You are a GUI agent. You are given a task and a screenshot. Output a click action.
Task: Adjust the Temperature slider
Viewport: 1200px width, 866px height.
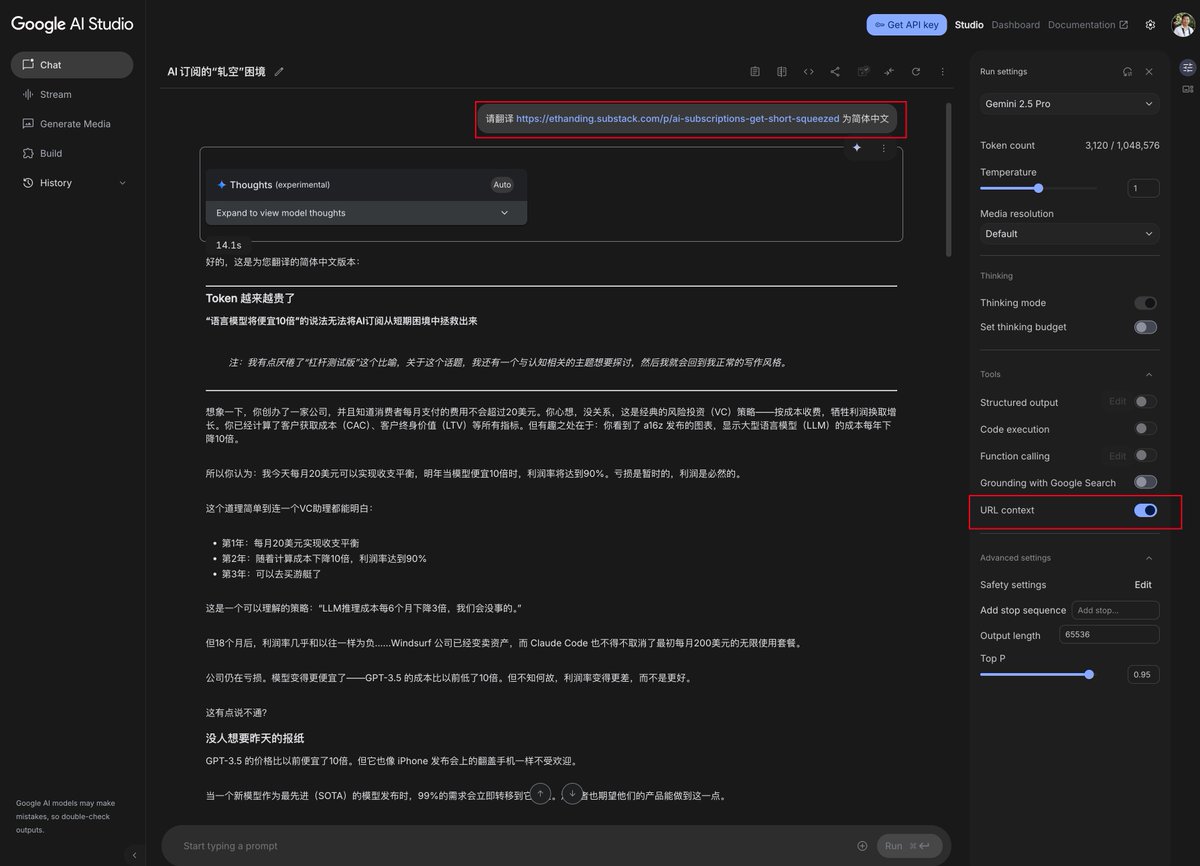click(1038, 188)
